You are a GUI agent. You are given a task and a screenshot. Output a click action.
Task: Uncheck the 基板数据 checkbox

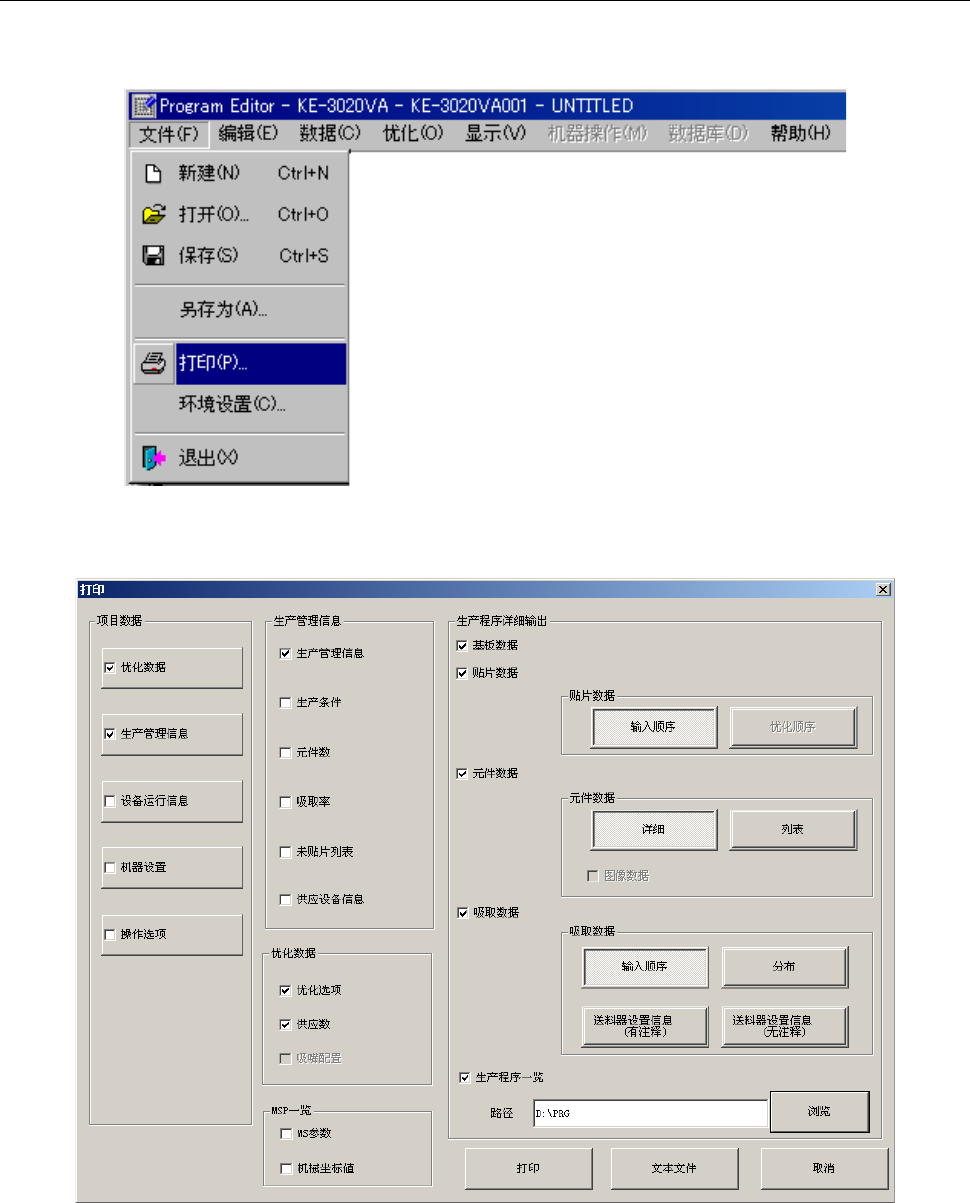[x=462, y=645]
